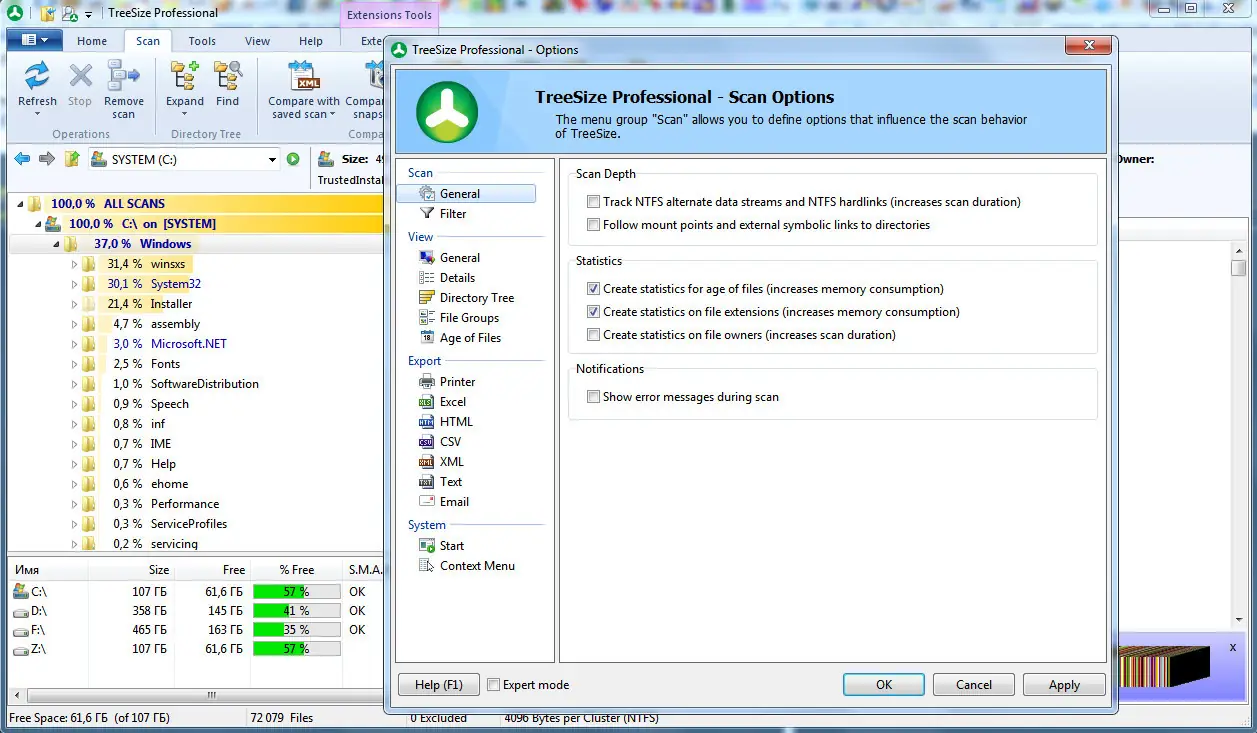
Task: Toggle Expert mode checkbox
Action: tap(493, 685)
